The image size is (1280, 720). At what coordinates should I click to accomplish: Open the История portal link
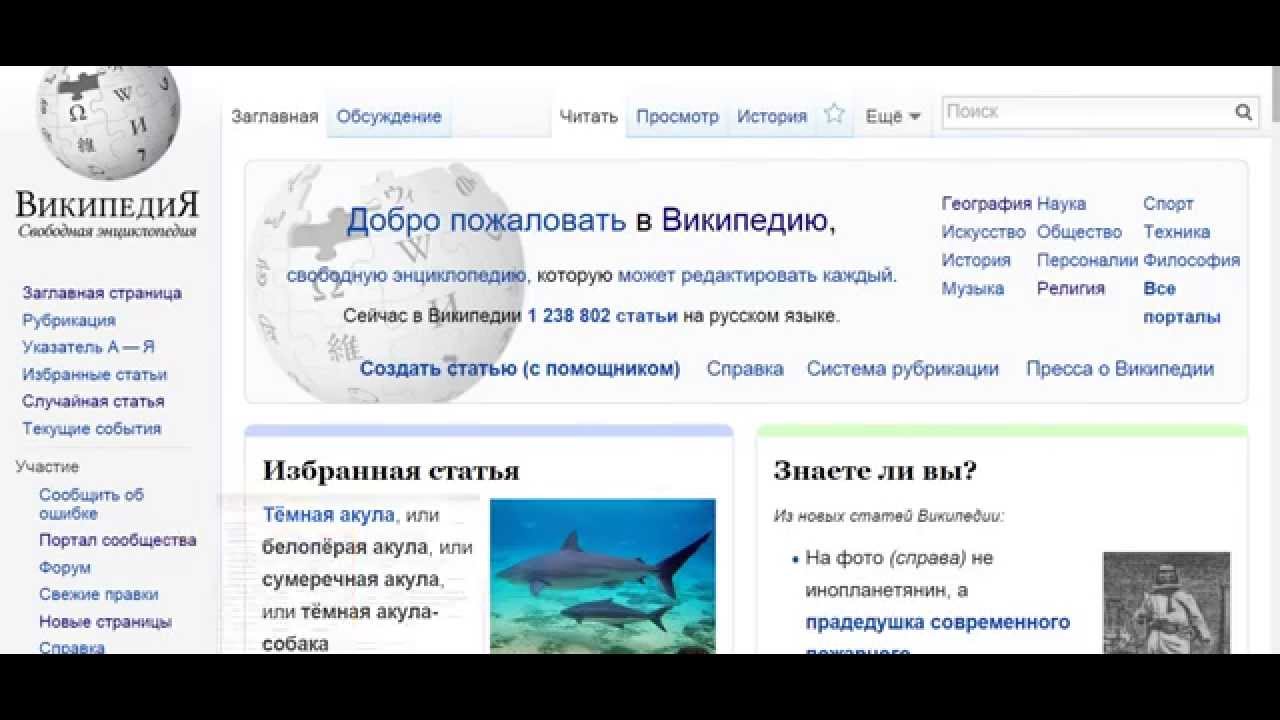coord(976,260)
